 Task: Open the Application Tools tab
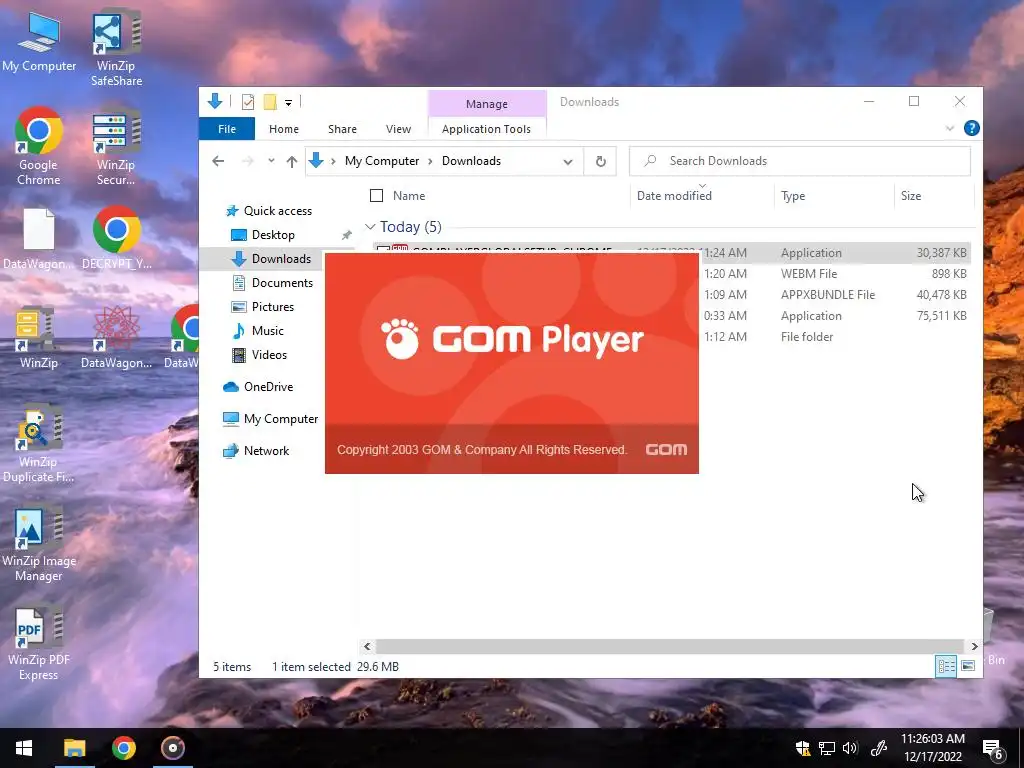coord(487,129)
